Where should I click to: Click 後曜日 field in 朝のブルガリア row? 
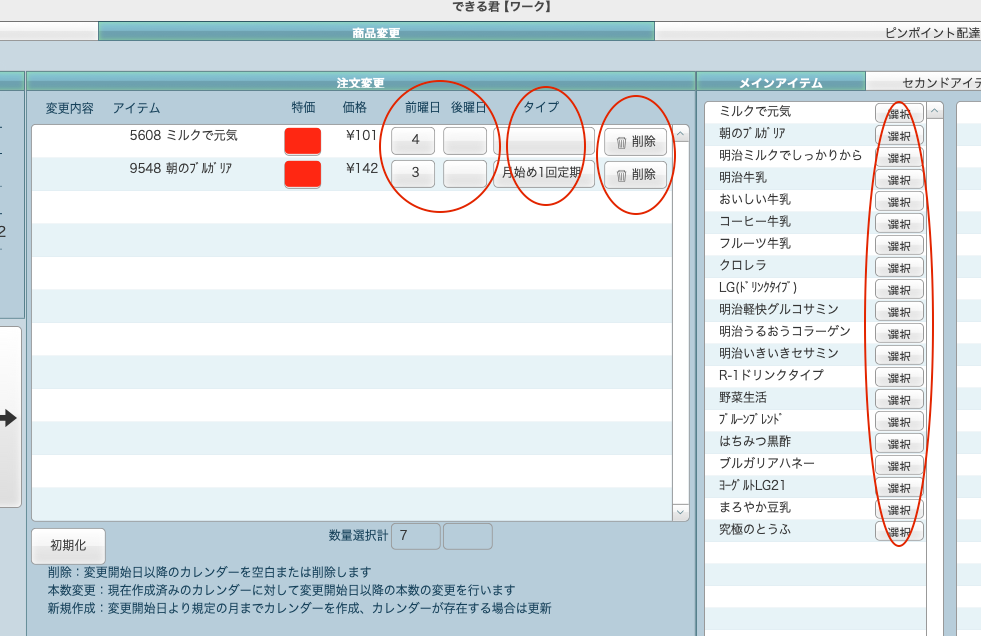(x=465, y=174)
